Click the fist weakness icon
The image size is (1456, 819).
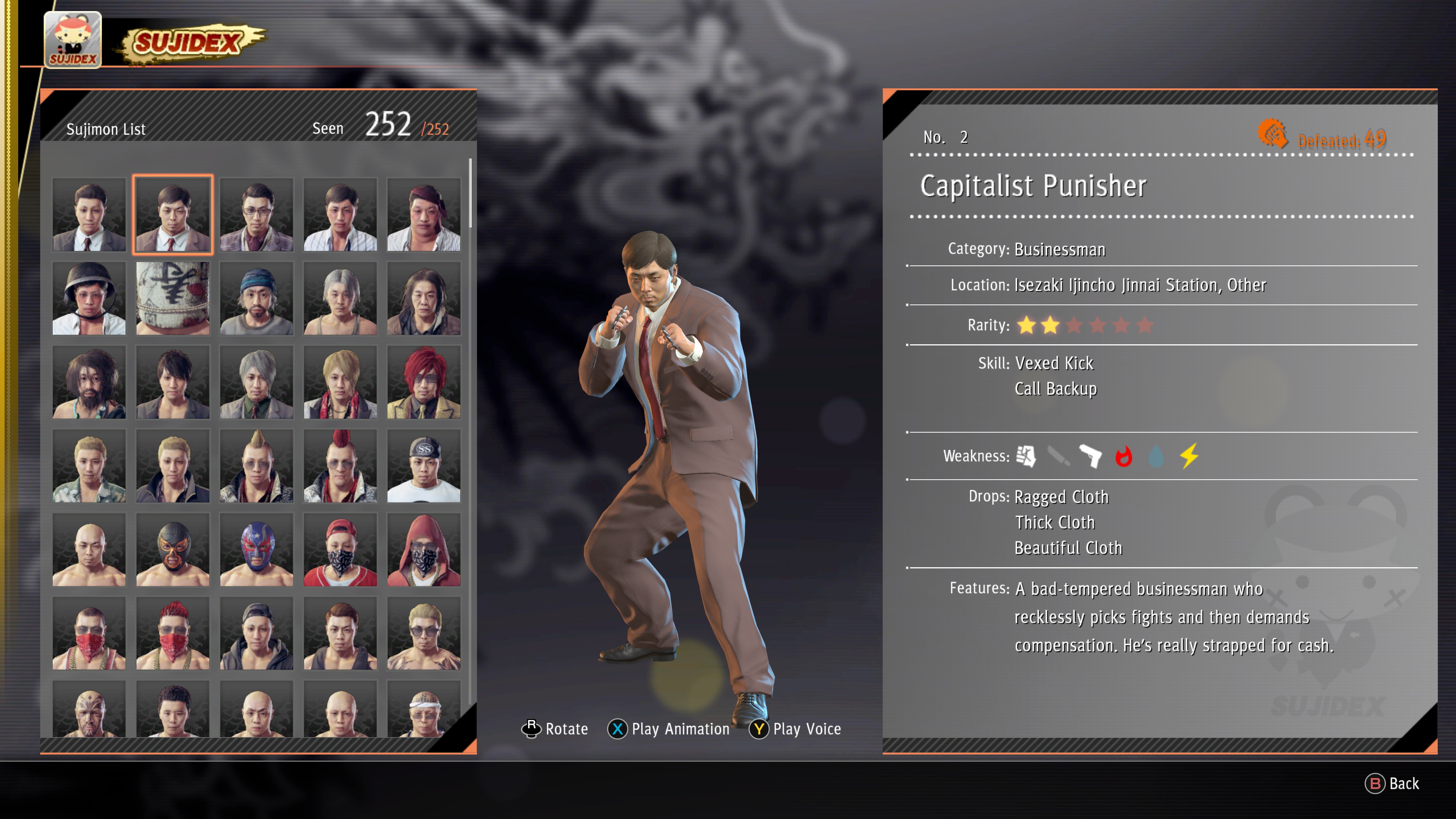click(1026, 456)
